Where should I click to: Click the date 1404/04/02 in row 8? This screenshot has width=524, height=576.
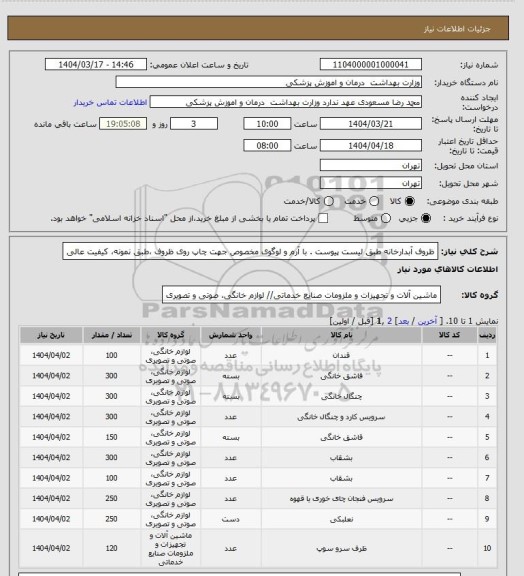pos(51,498)
